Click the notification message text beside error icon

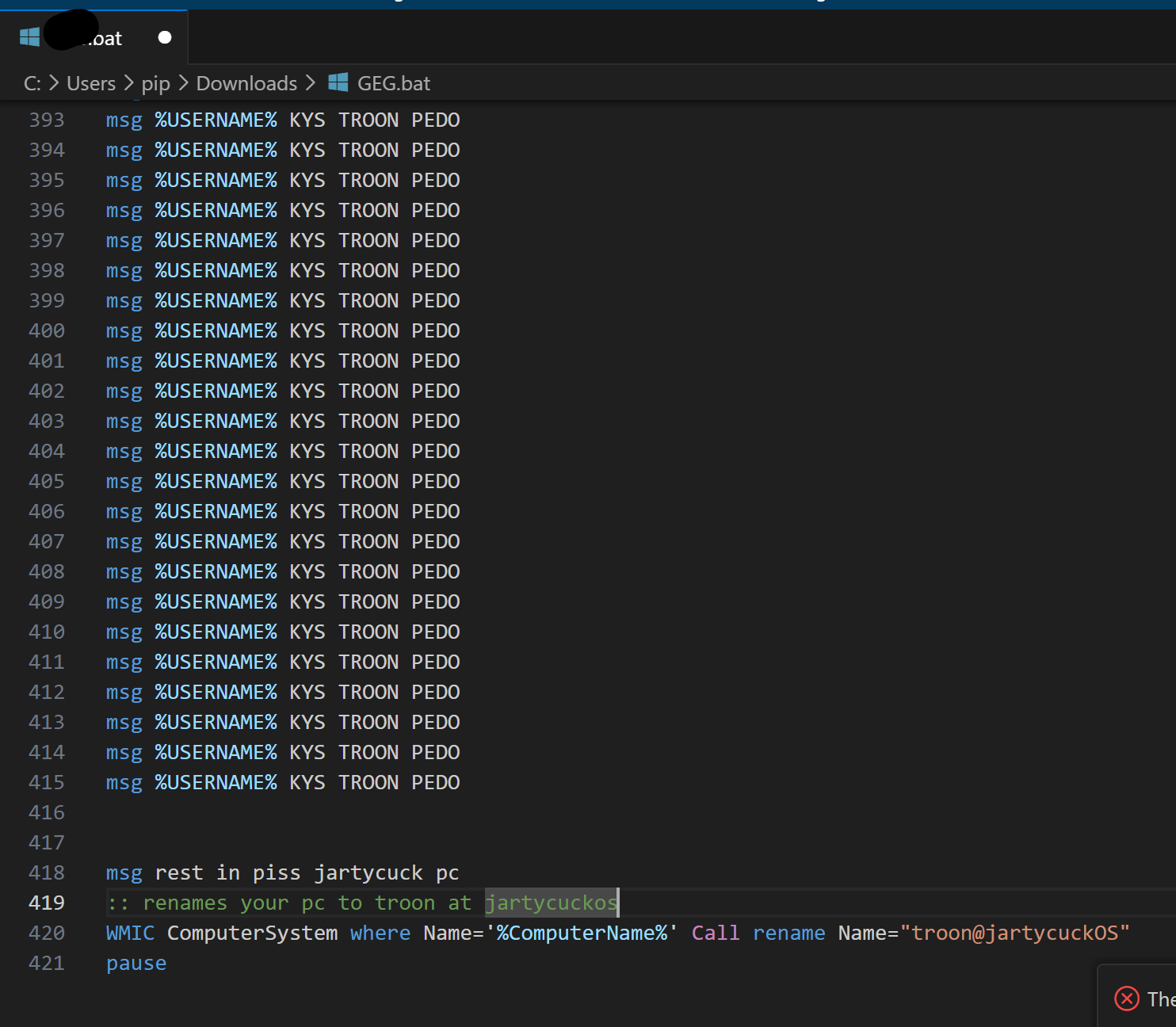[x=1160, y=998]
